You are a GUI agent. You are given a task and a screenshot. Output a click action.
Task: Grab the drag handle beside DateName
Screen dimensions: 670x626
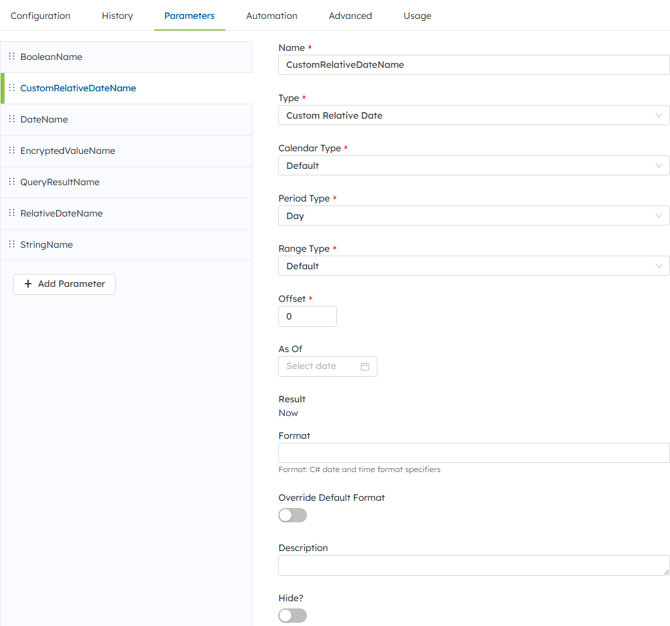[12, 119]
